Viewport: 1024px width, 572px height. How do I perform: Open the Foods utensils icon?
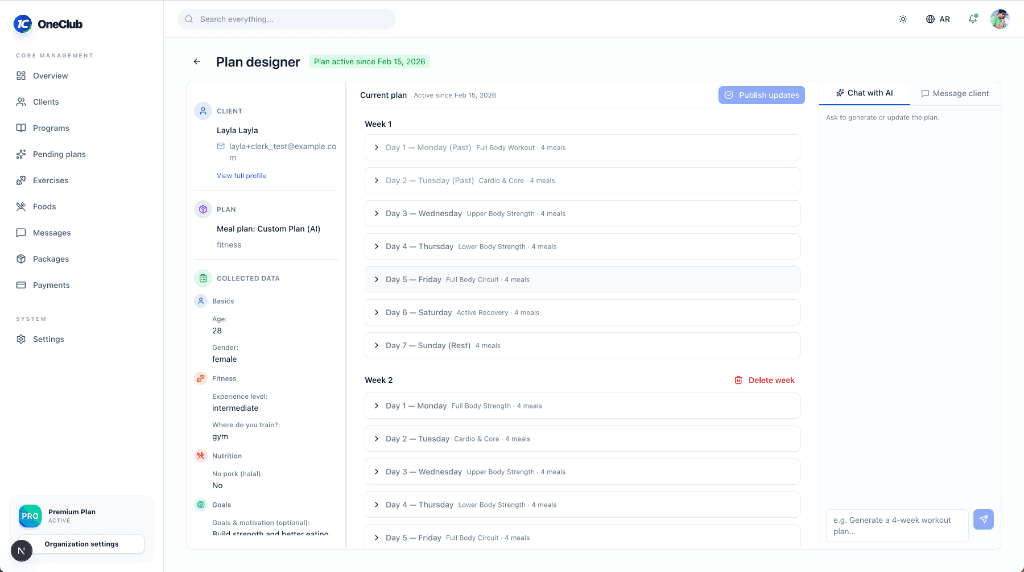(x=21, y=206)
